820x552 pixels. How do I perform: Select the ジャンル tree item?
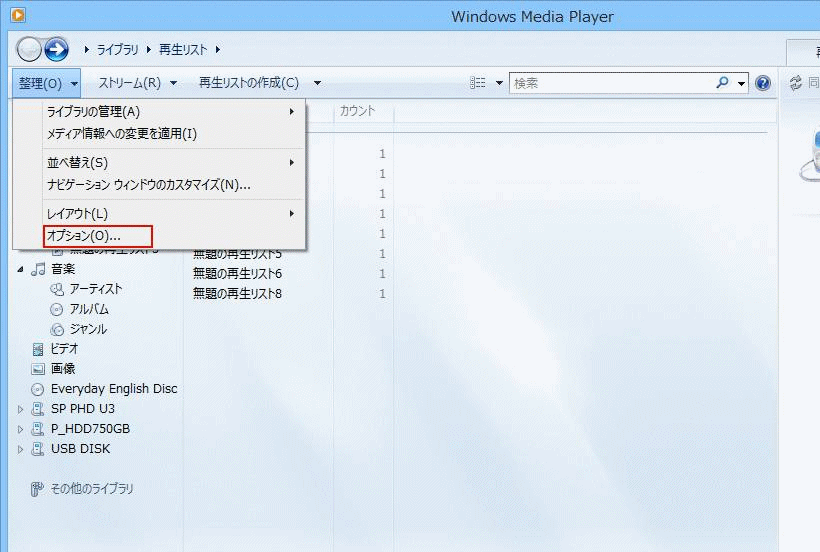pyautogui.click(x=88, y=329)
